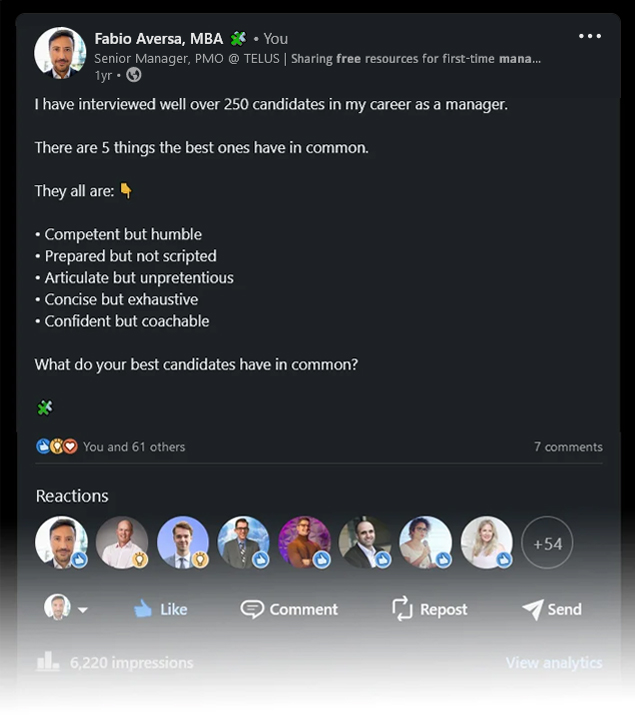Show the 'You and 61 others' reactions list
This screenshot has width=635, height=725.
pos(134,447)
